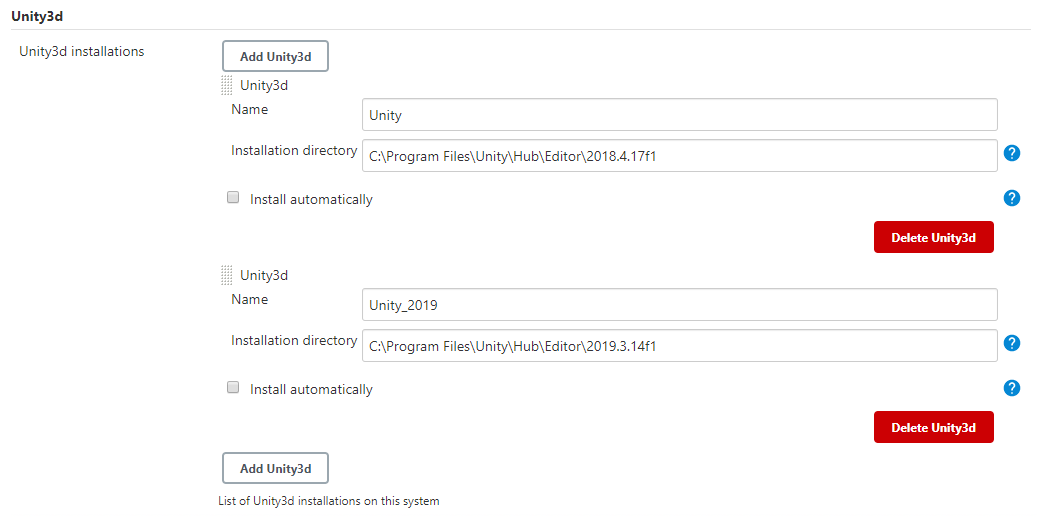Select the Install automatically label under Unity_2019
This screenshot has height=517, width=1037.
point(311,389)
